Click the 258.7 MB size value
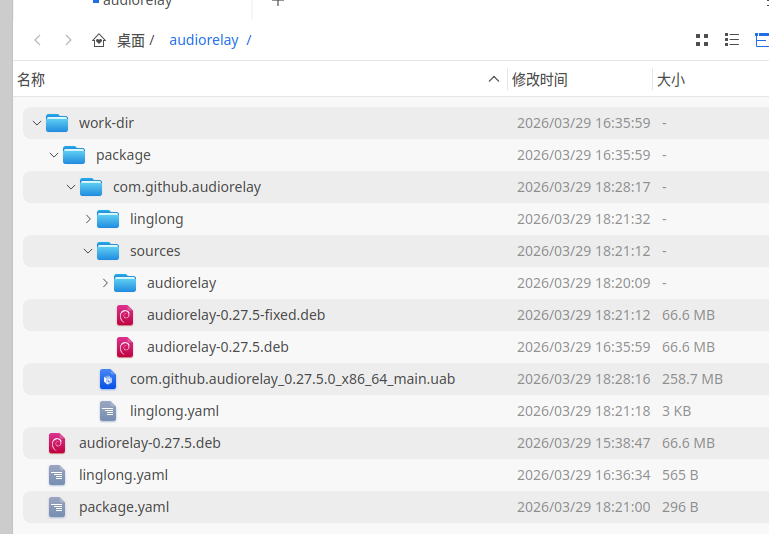The image size is (769, 534). (692, 379)
